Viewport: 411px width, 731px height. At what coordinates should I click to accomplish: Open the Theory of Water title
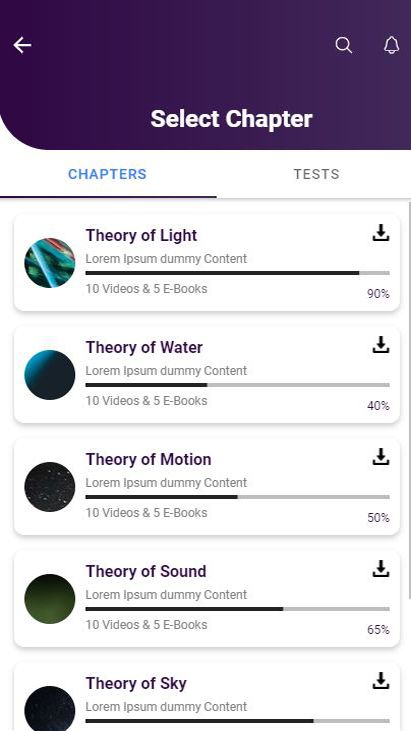(x=144, y=347)
